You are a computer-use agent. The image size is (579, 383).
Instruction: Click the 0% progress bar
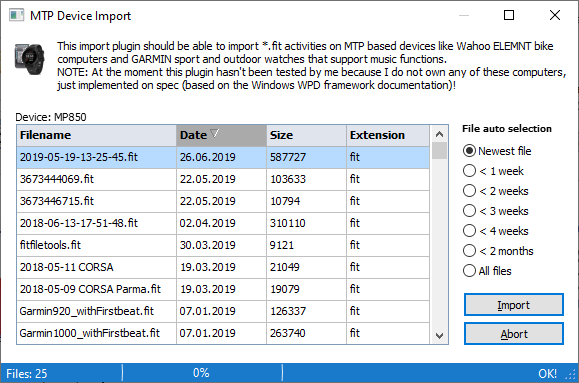[202, 373]
